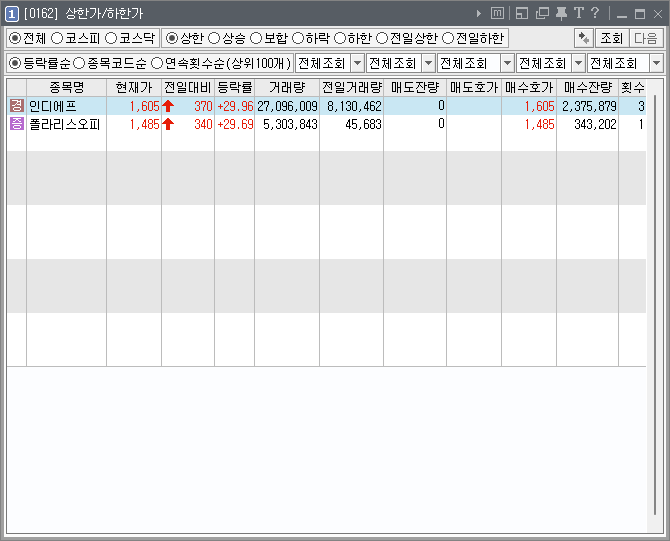Click the duplicate window icon
This screenshot has width=670, height=541.
(542, 13)
